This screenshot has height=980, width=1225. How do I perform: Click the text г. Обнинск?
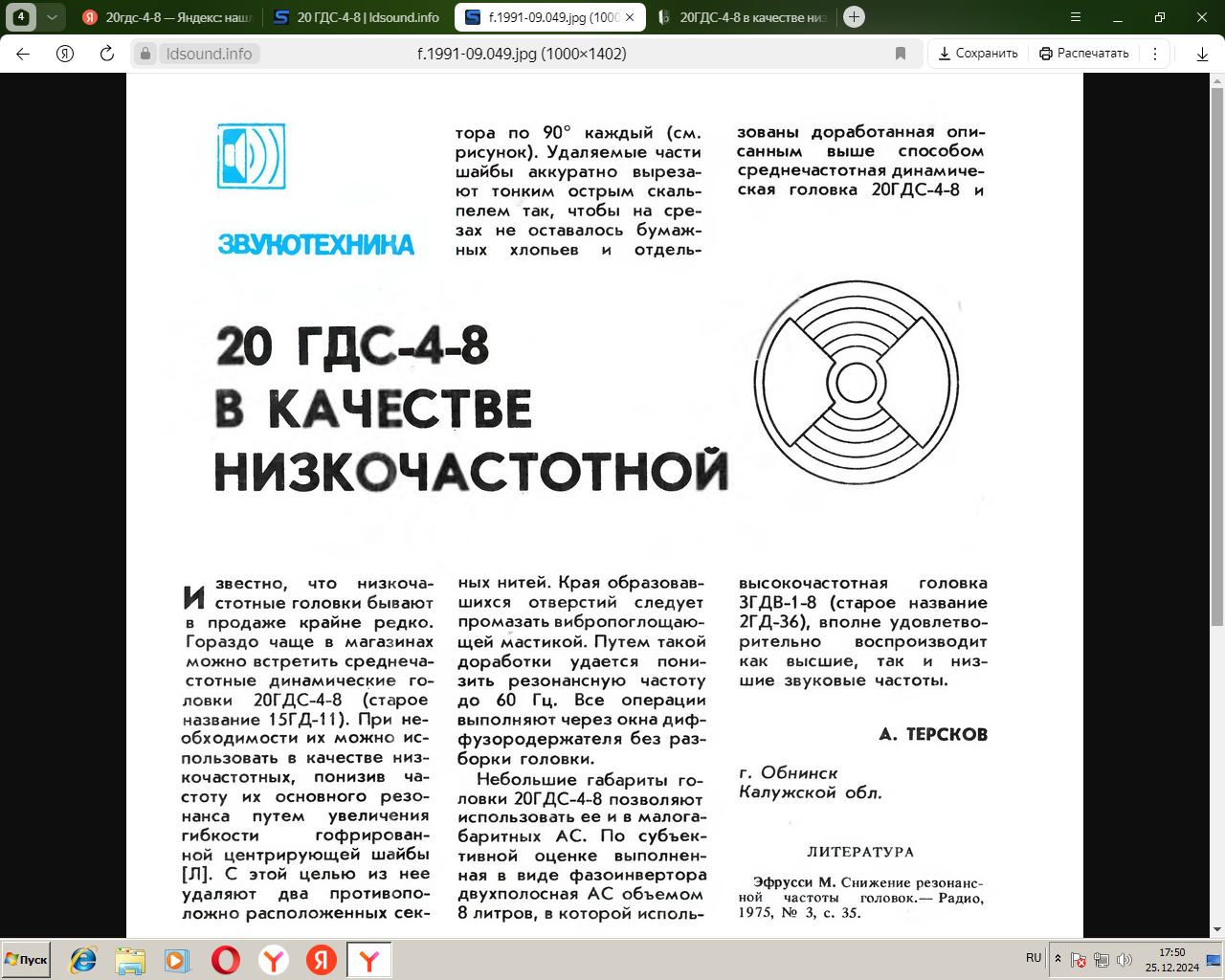[789, 773]
